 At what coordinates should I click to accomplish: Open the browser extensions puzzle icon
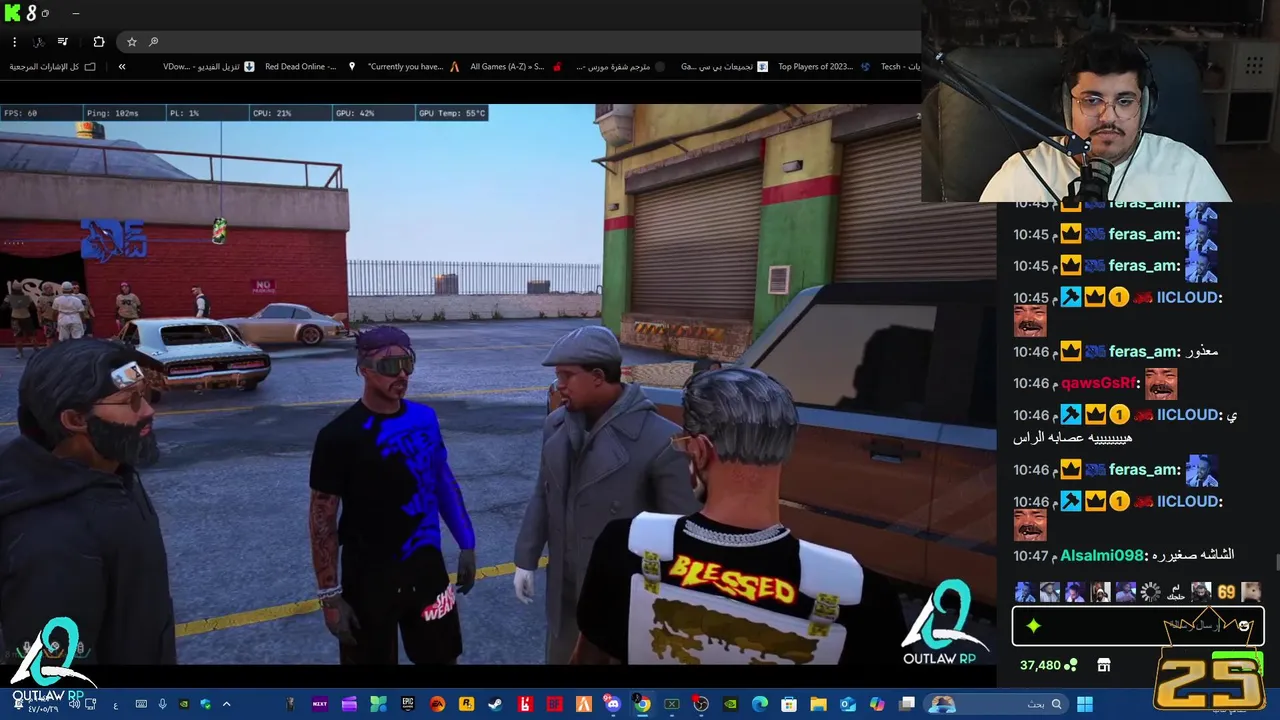click(x=98, y=42)
